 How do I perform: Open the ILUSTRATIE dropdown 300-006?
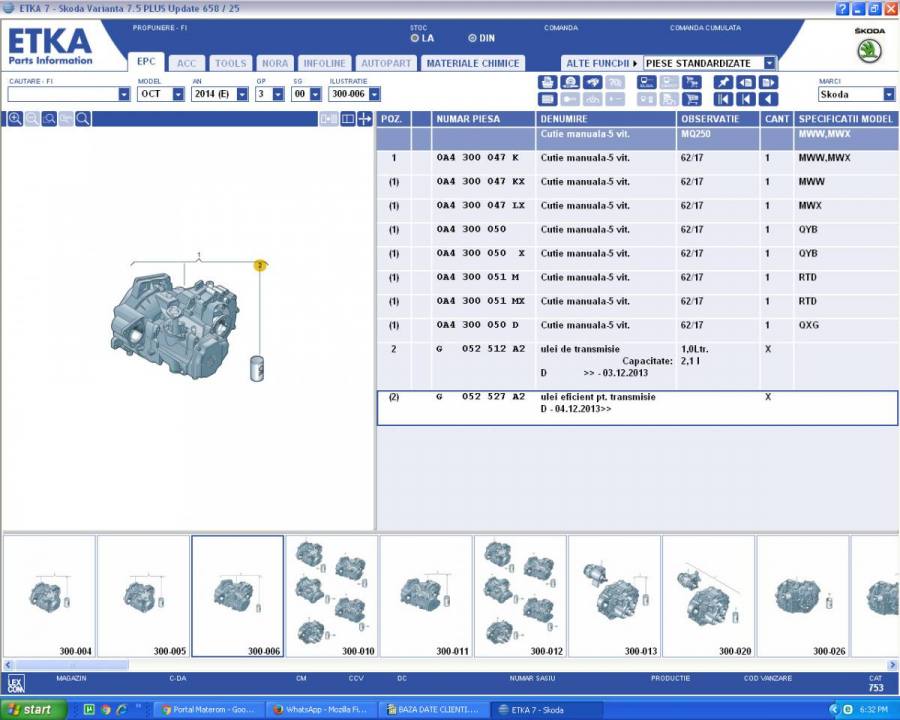pos(374,94)
